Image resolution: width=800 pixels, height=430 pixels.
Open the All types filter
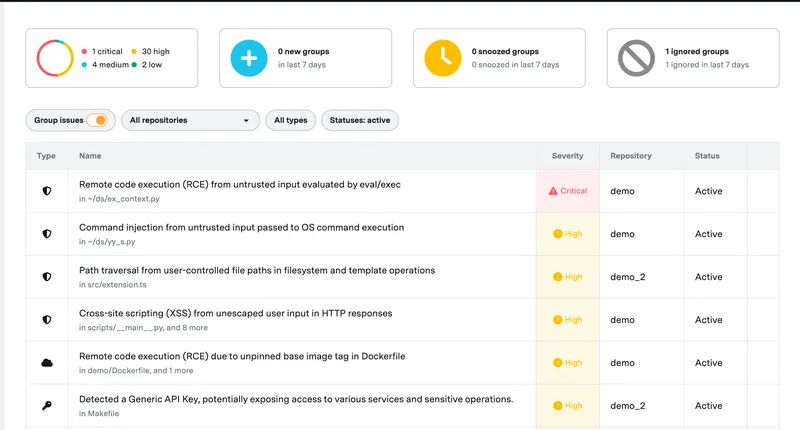tap(290, 120)
